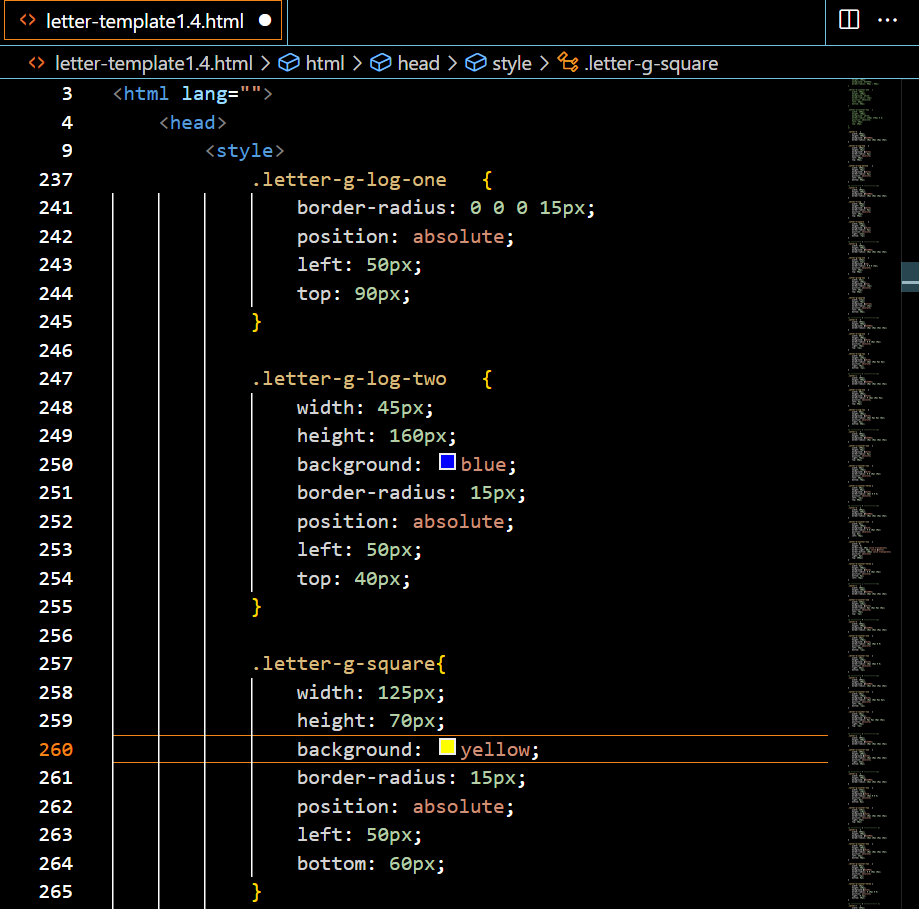Jump to the sticky <style> header line

pyautogui.click(x=245, y=151)
